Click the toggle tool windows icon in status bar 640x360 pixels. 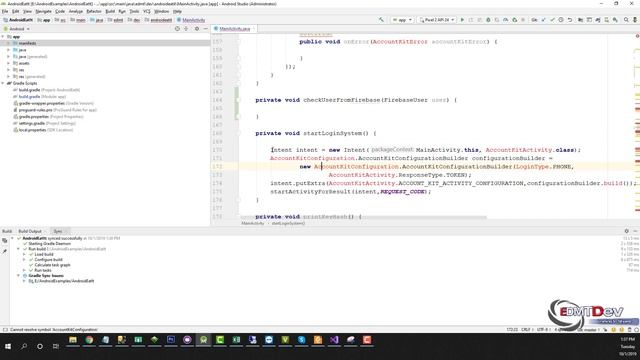(5, 329)
